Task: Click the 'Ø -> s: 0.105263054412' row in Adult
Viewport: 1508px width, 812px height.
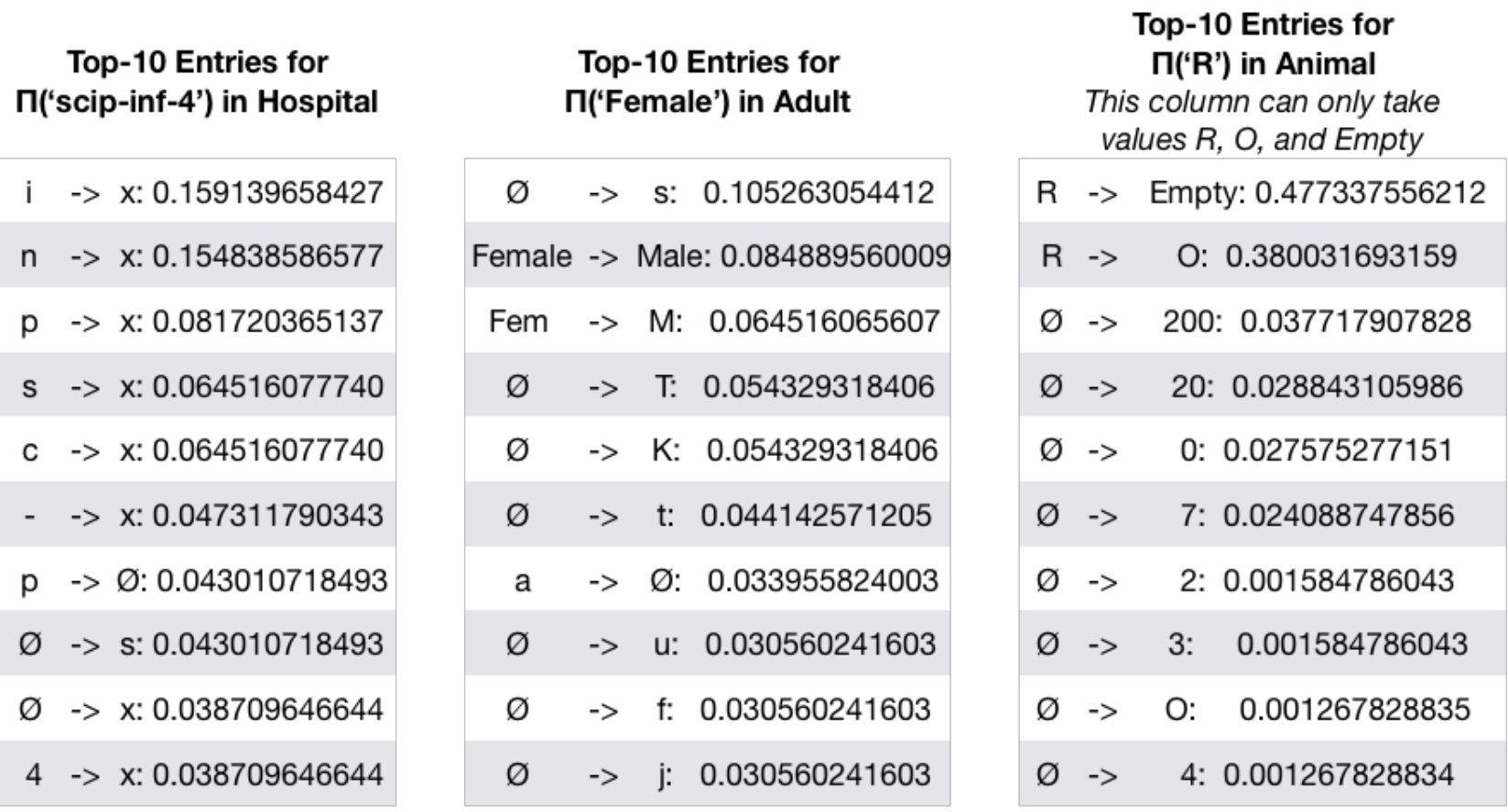Action: (708, 191)
